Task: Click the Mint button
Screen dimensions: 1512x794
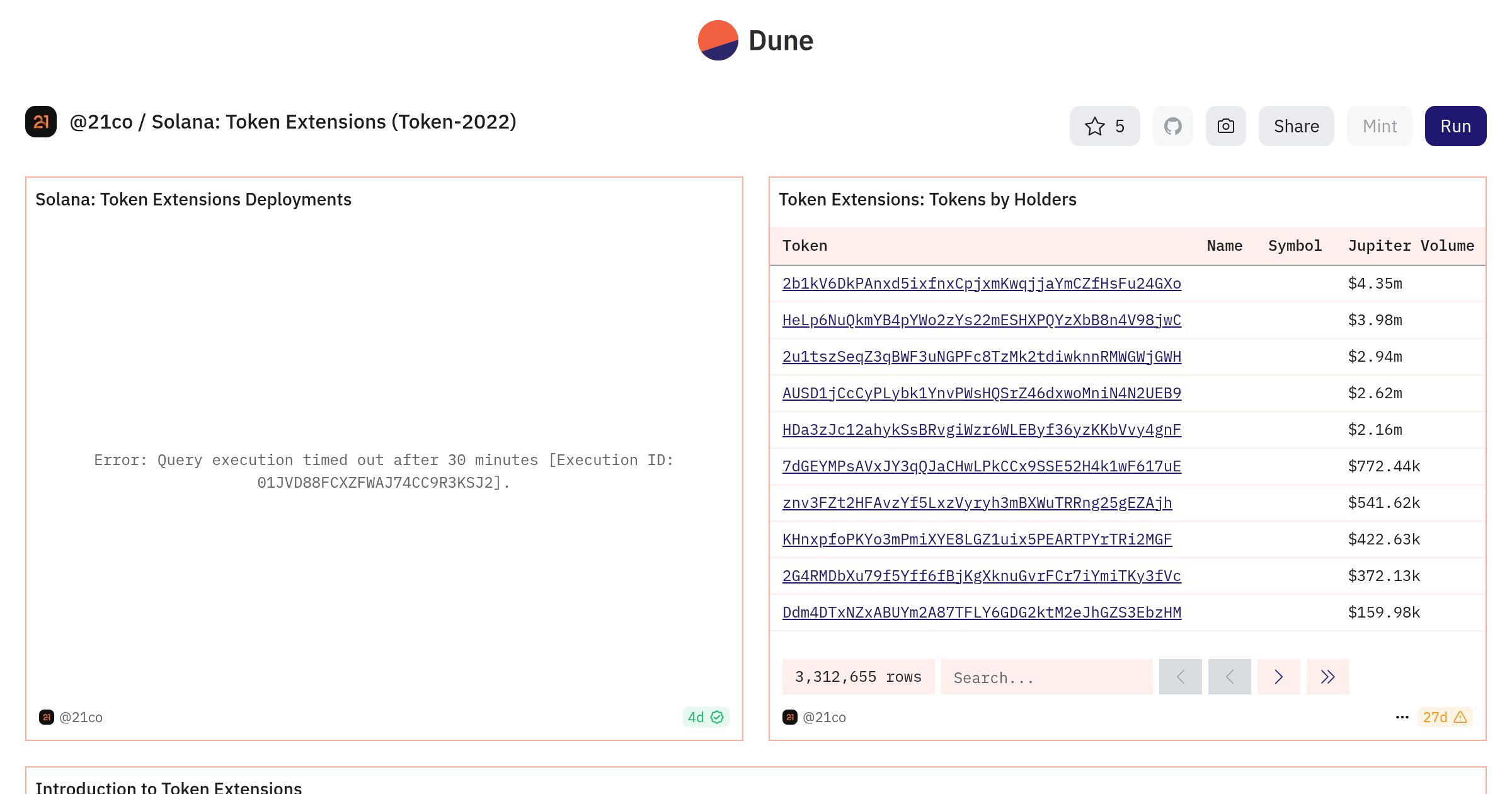Action: [x=1379, y=126]
